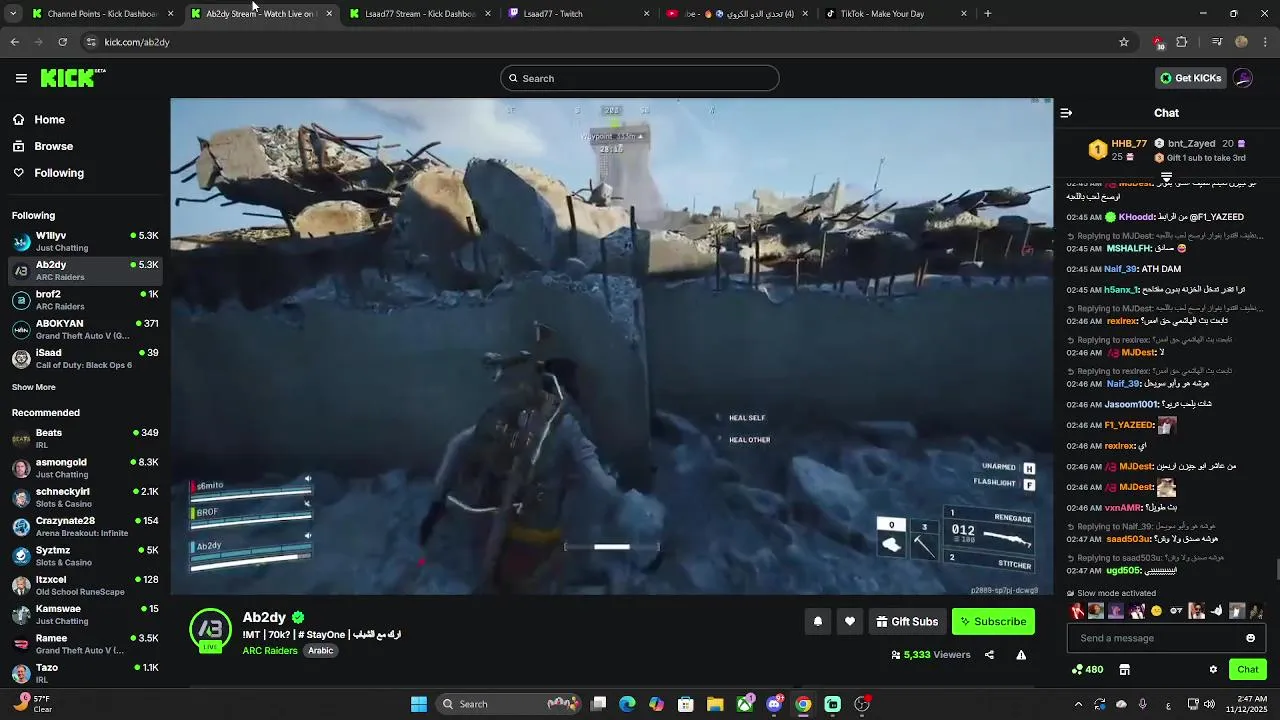Open the Get KICKs button
The height and width of the screenshot is (720, 1280).
pos(1190,78)
